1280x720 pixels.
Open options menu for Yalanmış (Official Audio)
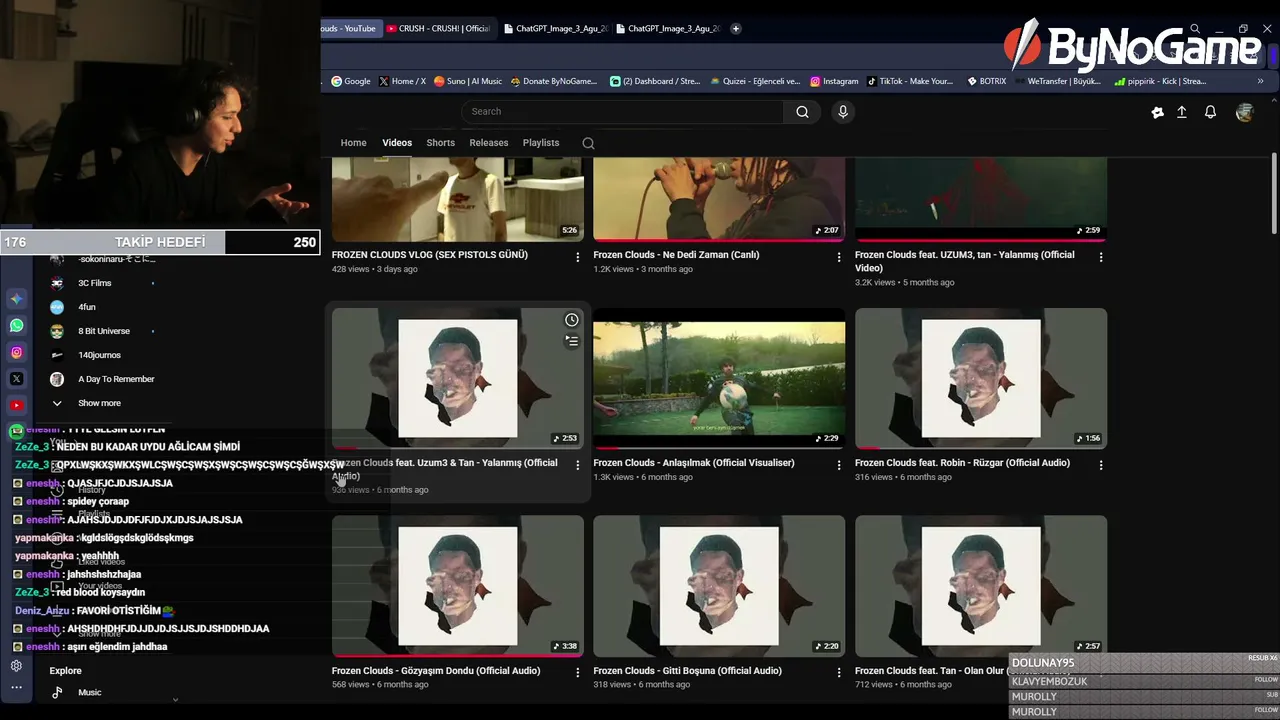[x=577, y=465]
